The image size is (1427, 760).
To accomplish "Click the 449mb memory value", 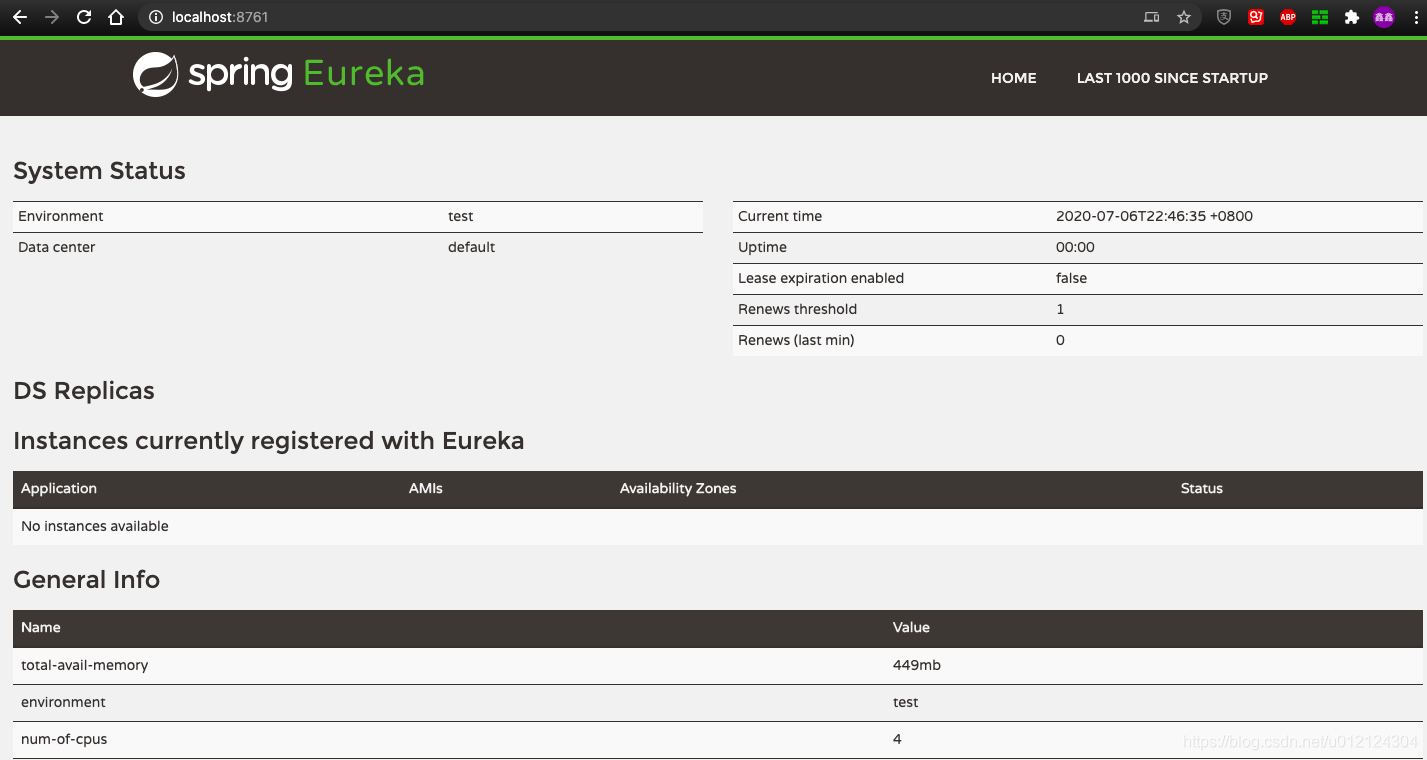I will (917, 665).
